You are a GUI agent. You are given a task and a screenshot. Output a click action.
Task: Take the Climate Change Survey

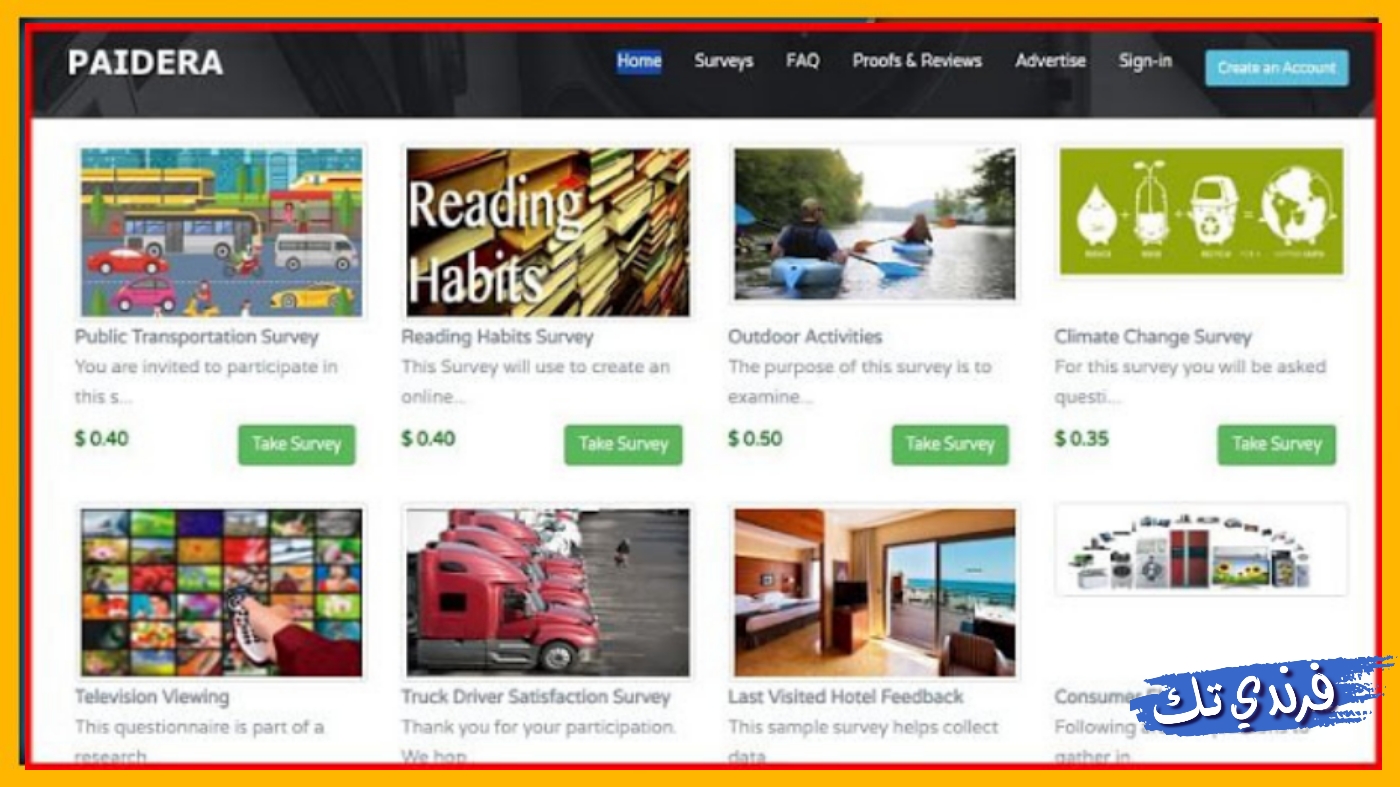[1276, 444]
